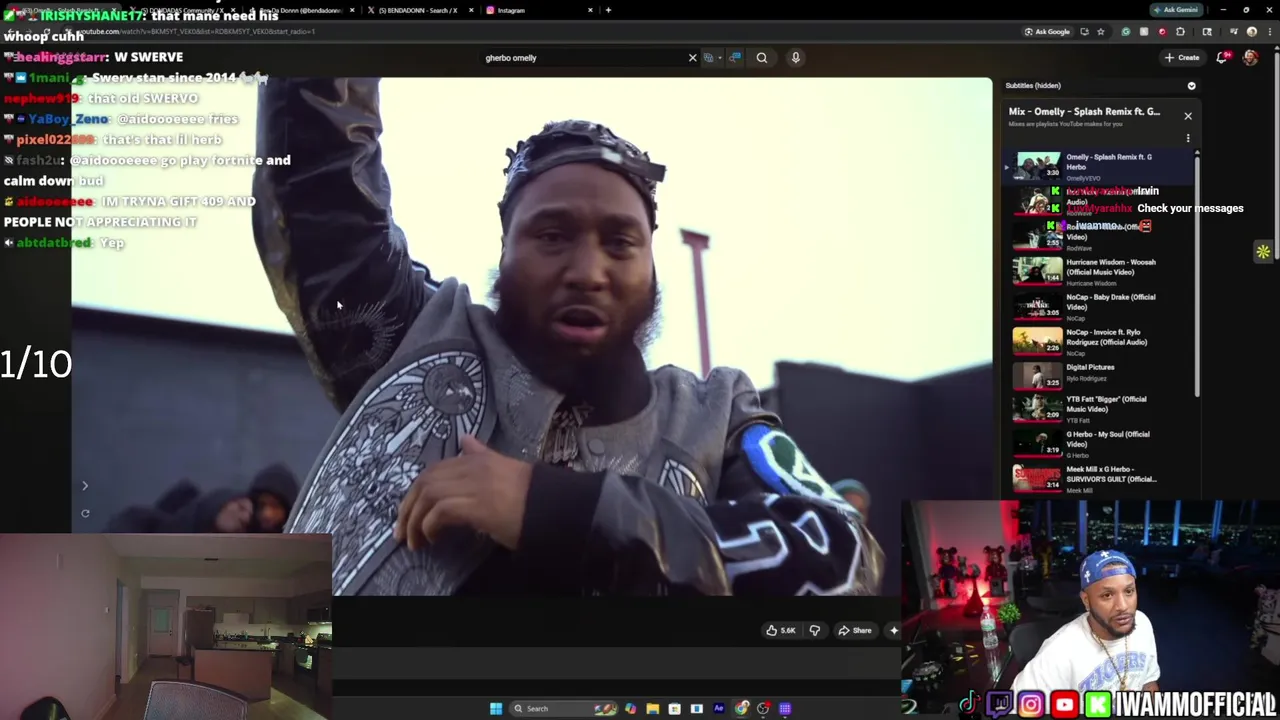1280x720 pixels.
Task: Close the Mix playlist panel
Action: 1188,116
